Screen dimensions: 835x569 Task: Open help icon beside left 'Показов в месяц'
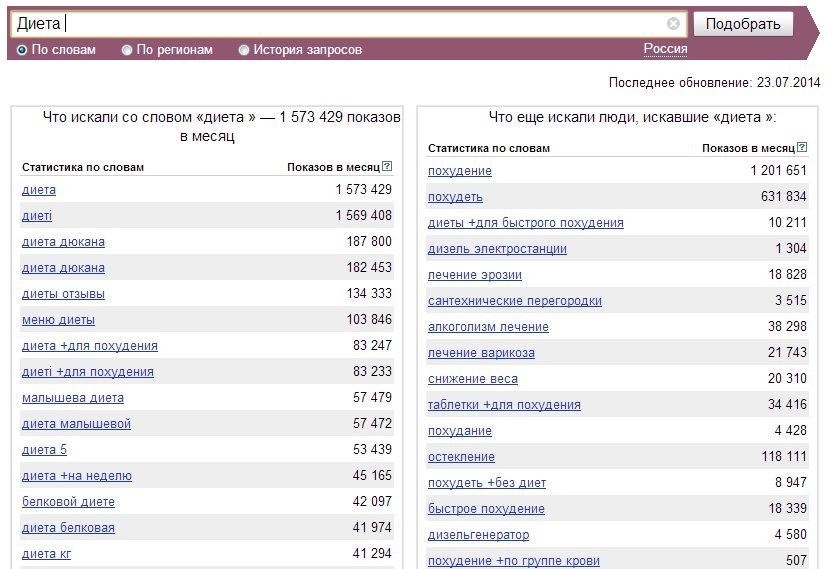tap(387, 166)
